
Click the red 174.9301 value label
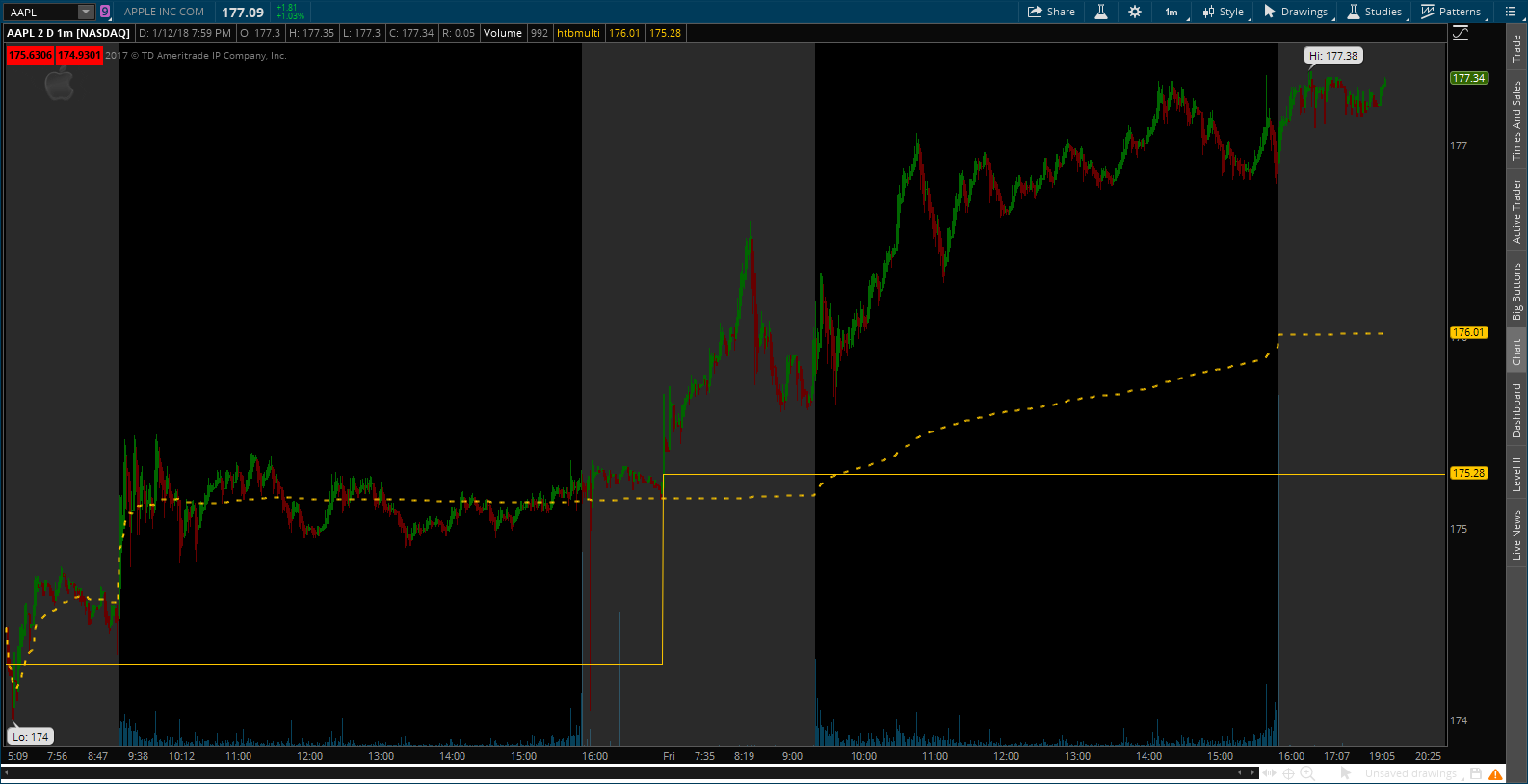point(79,56)
